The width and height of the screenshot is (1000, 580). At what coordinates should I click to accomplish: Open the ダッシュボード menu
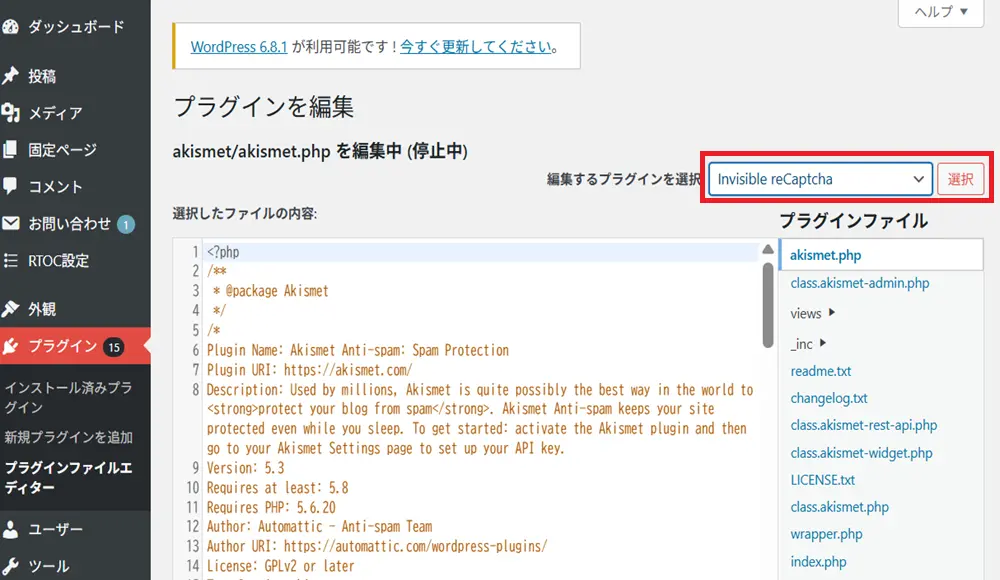[76, 27]
